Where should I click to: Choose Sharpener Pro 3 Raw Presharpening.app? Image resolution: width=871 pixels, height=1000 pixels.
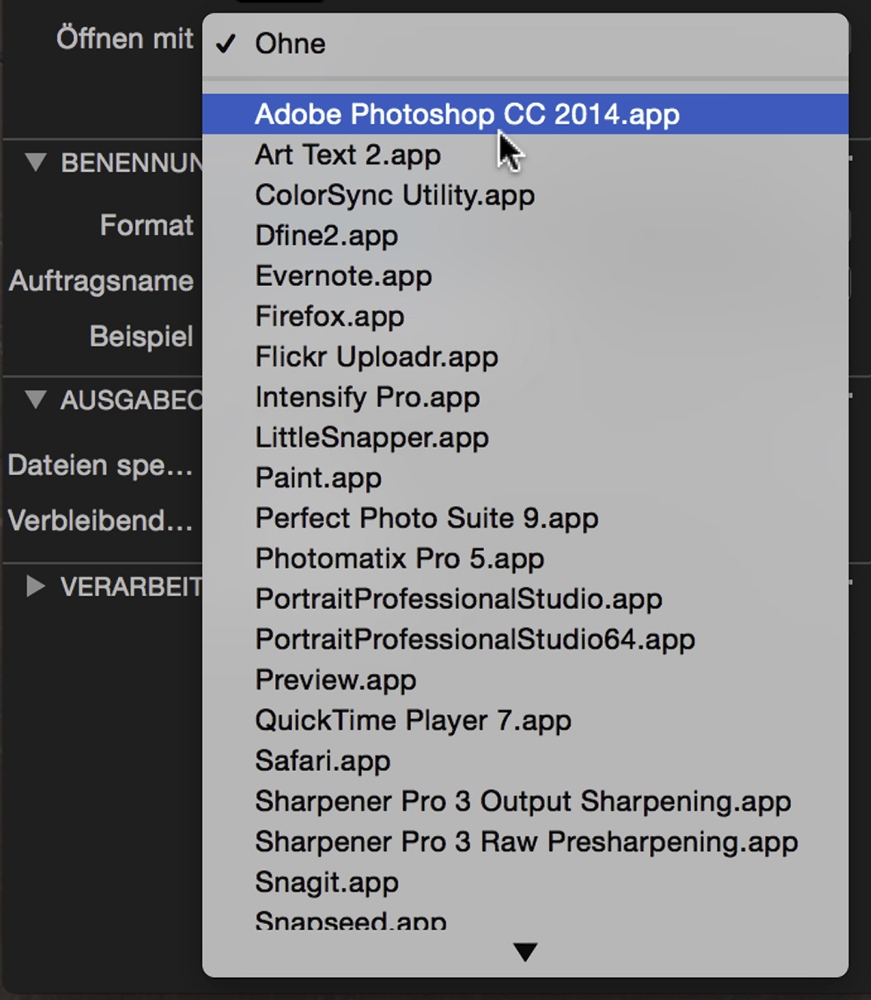(x=525, y=842)
